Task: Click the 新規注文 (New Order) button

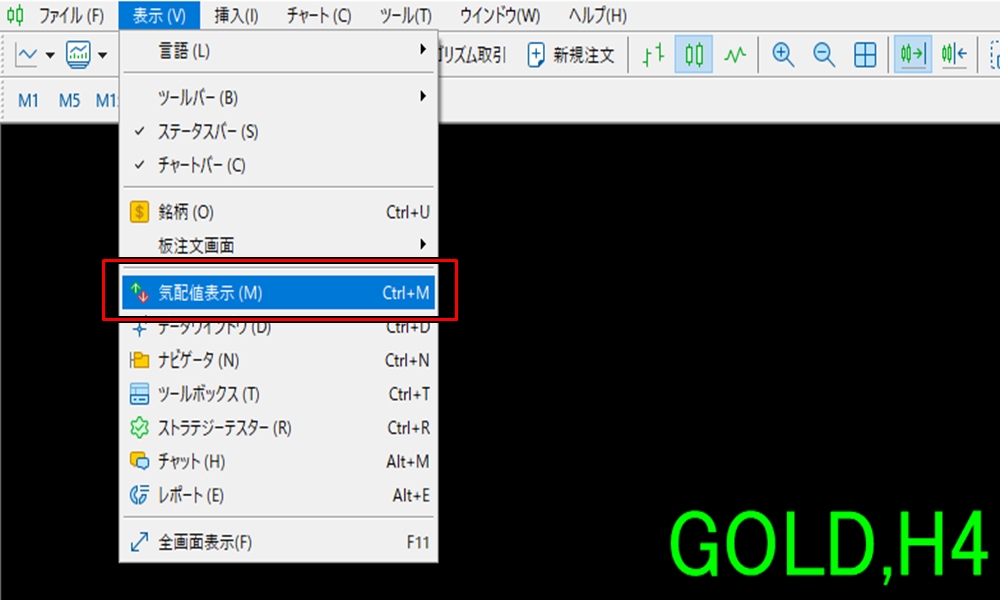Action: pos(571,56)
